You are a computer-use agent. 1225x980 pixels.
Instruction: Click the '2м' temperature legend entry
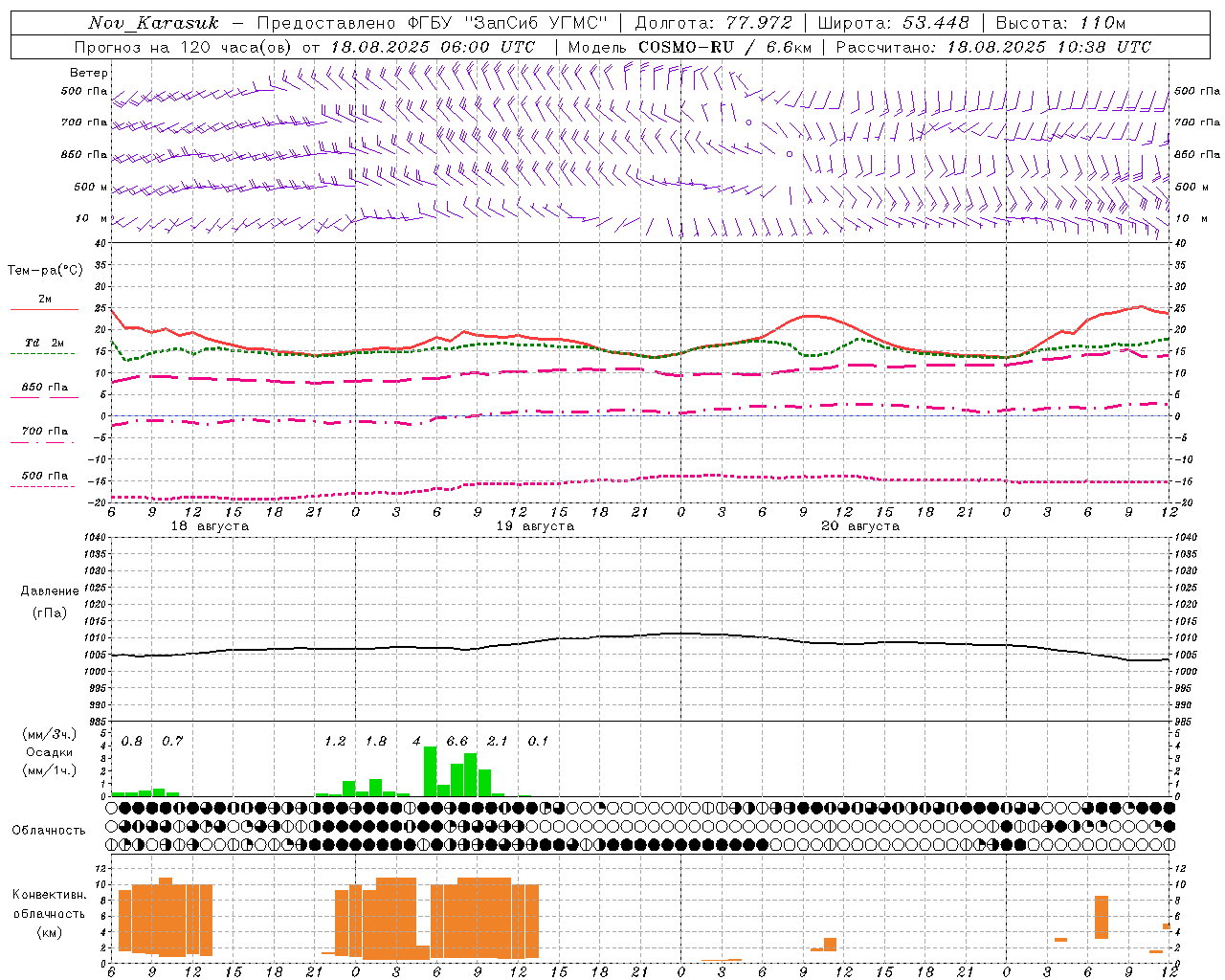click(x=45, y=300)
